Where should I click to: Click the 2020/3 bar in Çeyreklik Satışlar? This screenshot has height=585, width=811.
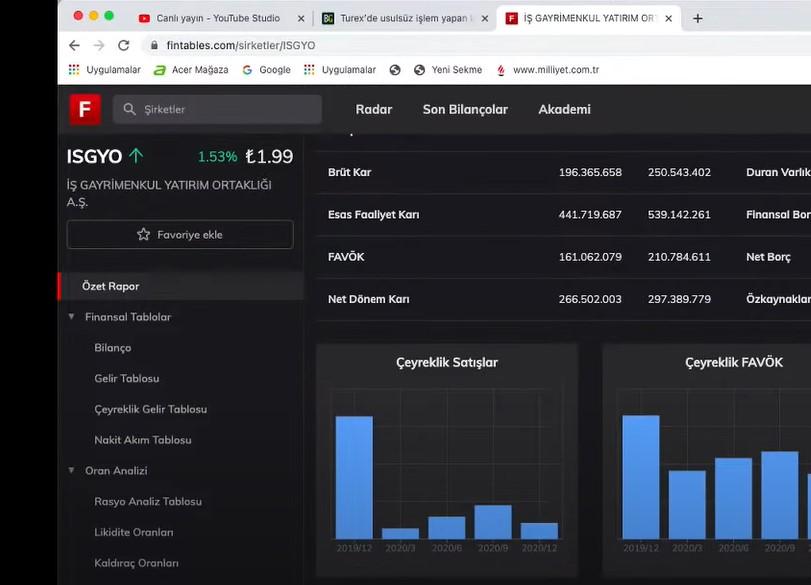click(400, 534)
